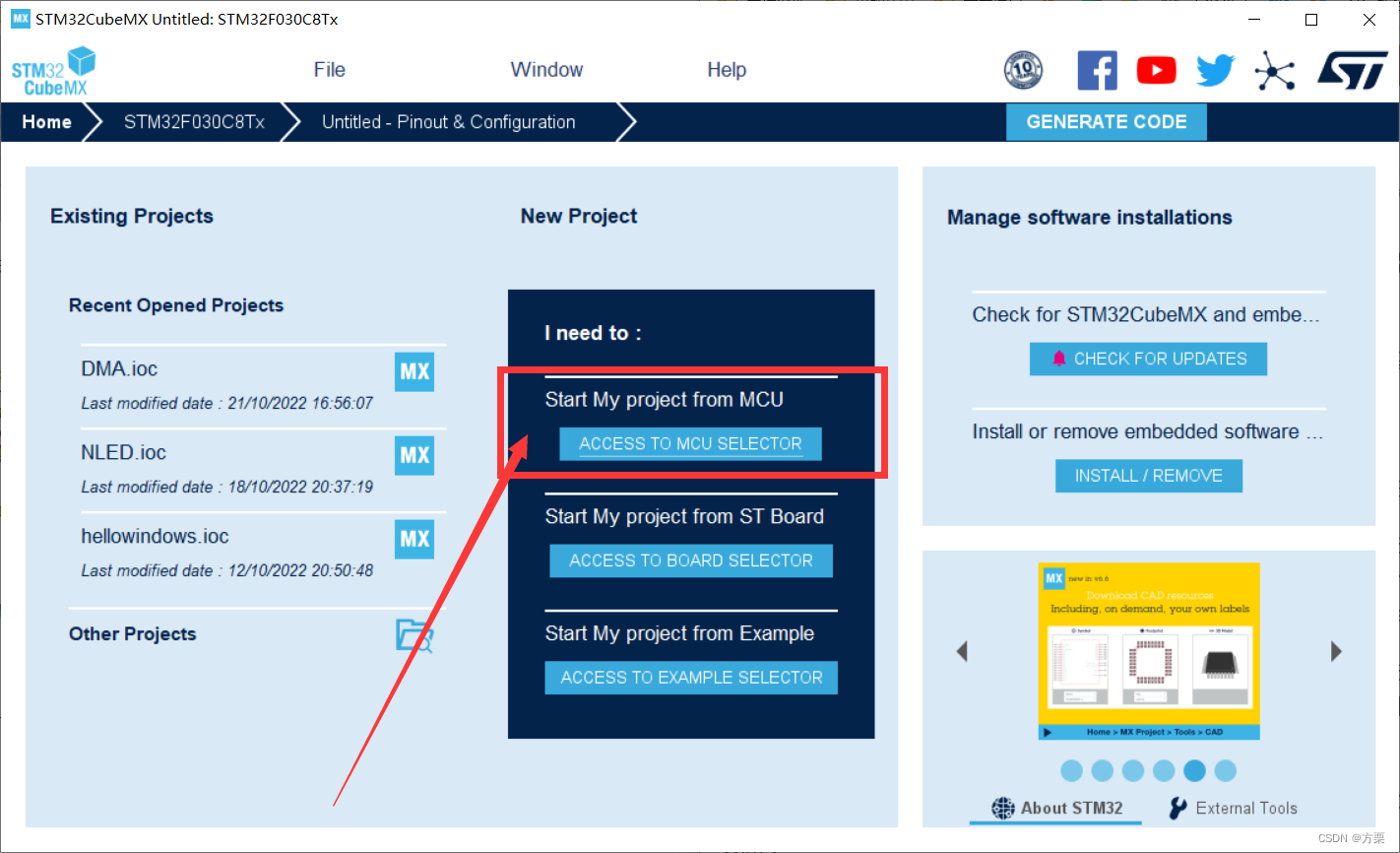Click DMA.ioc last modified date text

pos(226,403)
